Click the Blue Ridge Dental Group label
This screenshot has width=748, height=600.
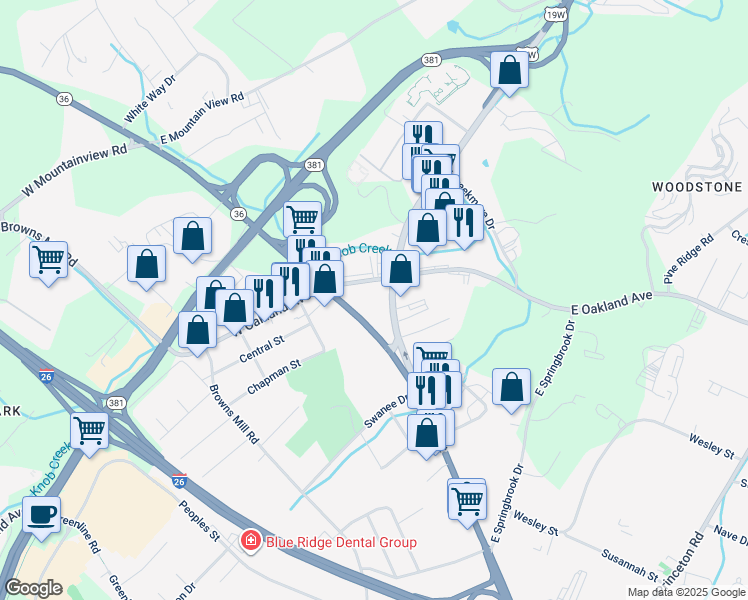tap(341, 542)
